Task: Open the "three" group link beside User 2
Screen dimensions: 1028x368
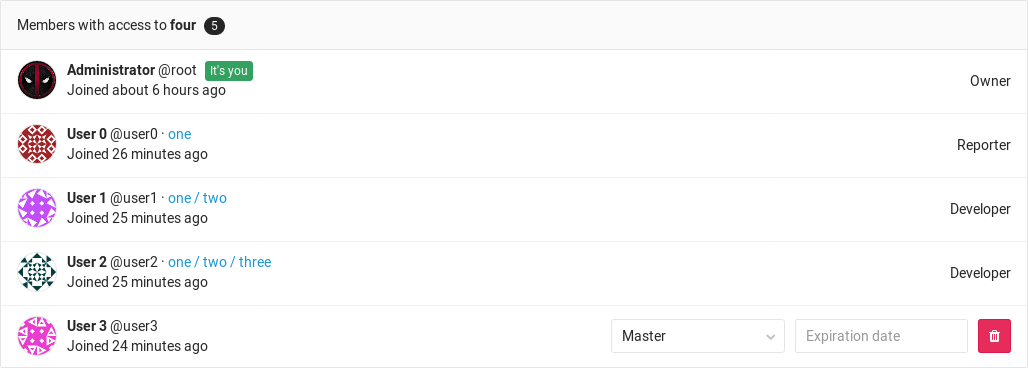Action: [x=255, y=262]
